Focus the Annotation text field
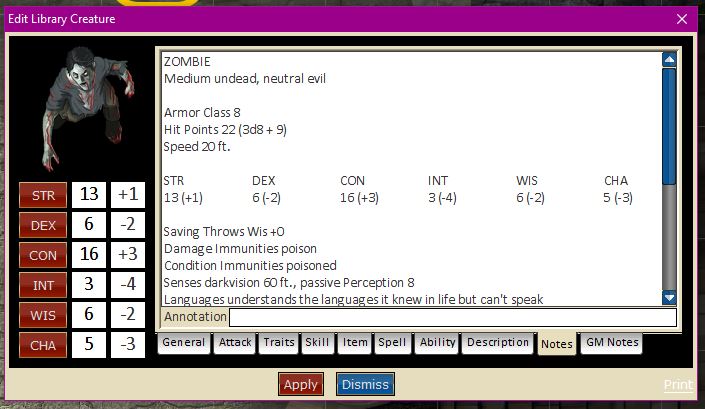This screenshot has width=705, height=409. point(453,317)
